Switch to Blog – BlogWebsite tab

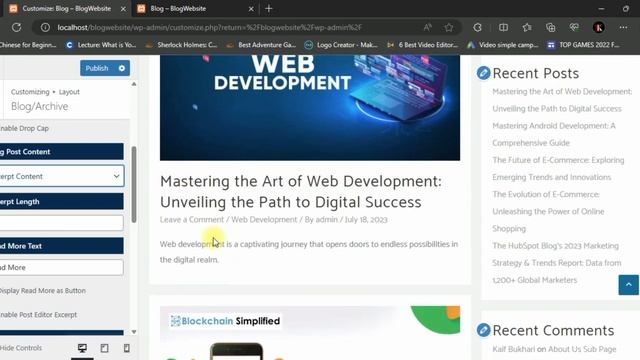click(196, 9)
